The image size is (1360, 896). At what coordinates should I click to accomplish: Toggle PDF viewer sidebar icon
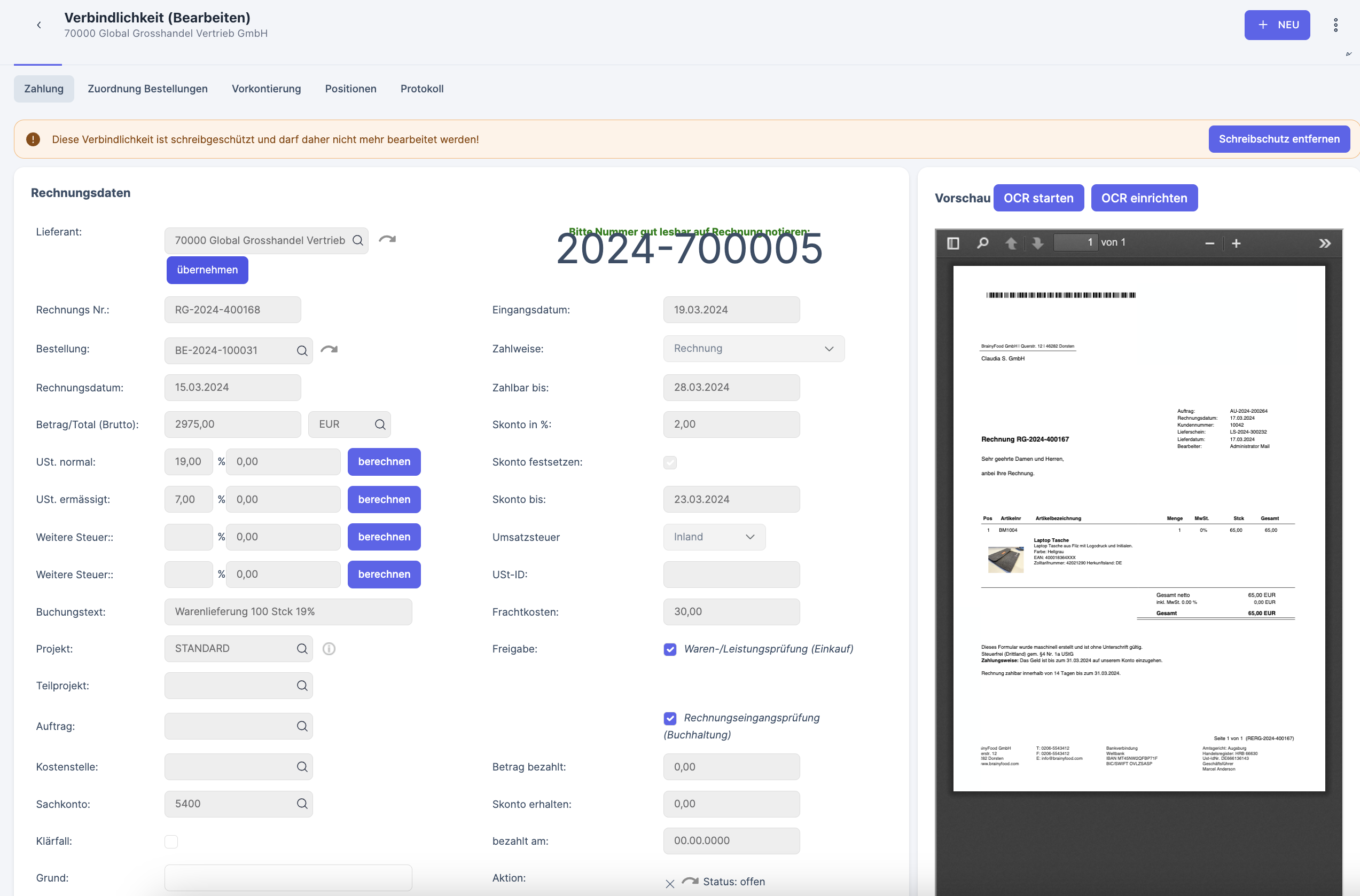953,243
